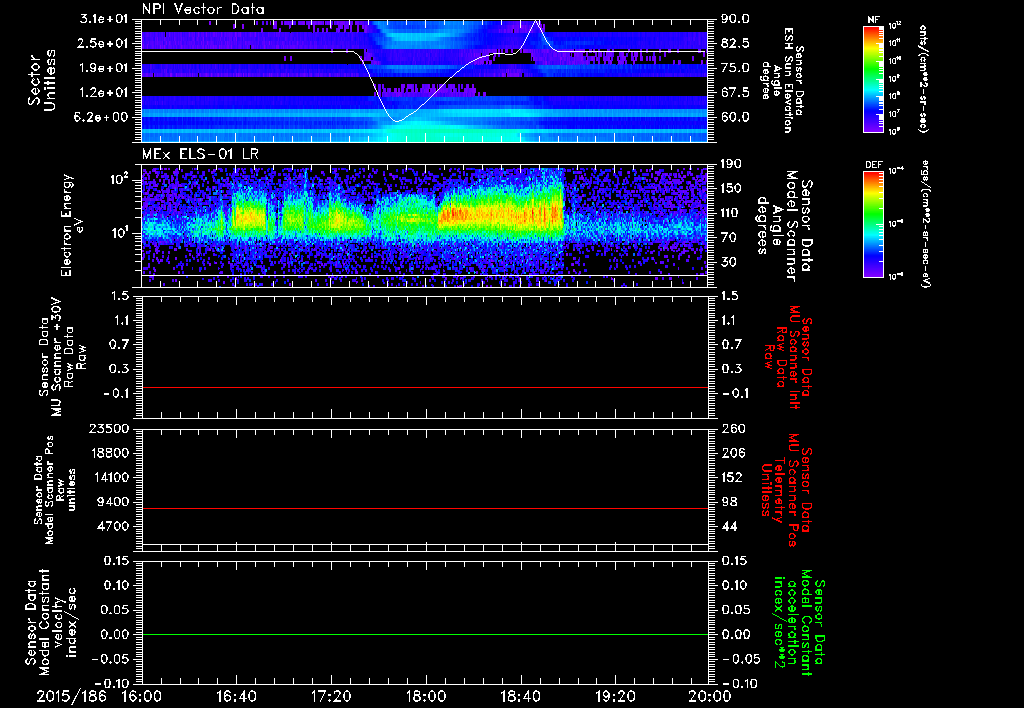Click the '260' telemetry tick label
Viewport: 1024px width, 708px height.
pyautogui.click(x=733, y=428)
